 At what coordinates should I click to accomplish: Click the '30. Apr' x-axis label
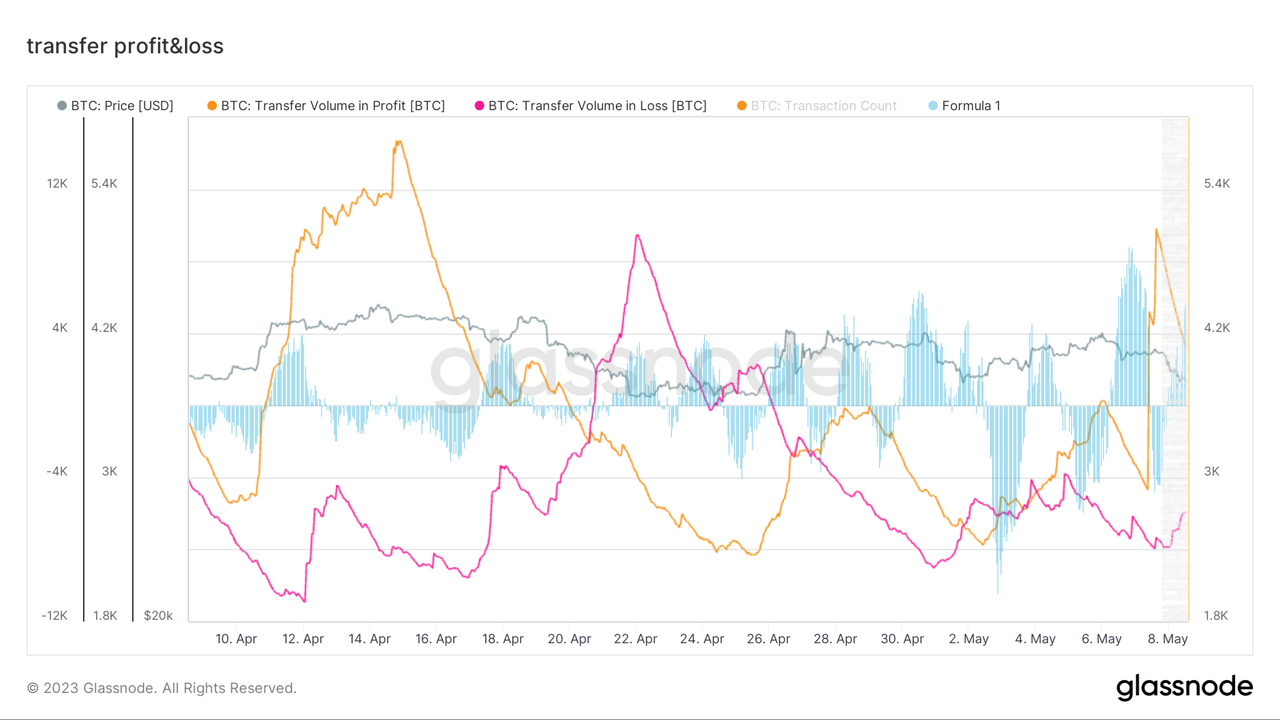click(902, 639)
